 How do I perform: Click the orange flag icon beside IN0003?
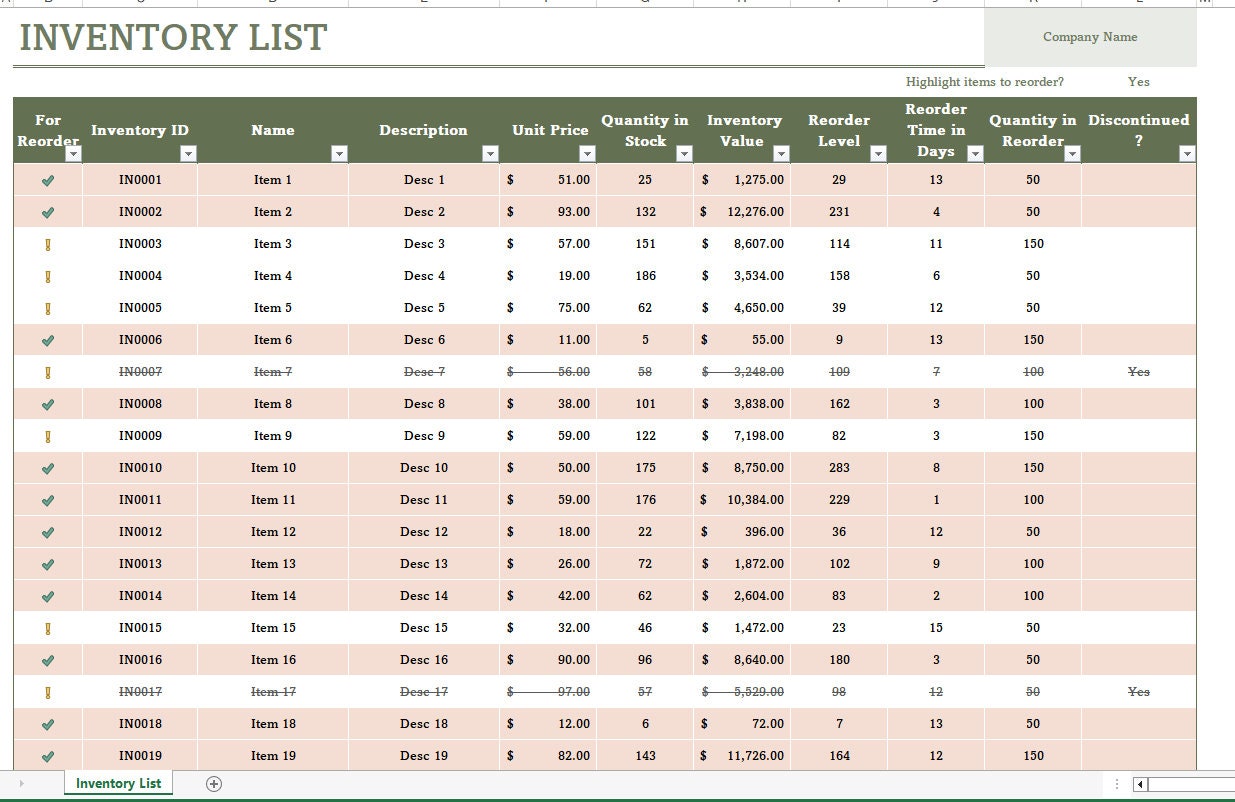click(47, 243)
